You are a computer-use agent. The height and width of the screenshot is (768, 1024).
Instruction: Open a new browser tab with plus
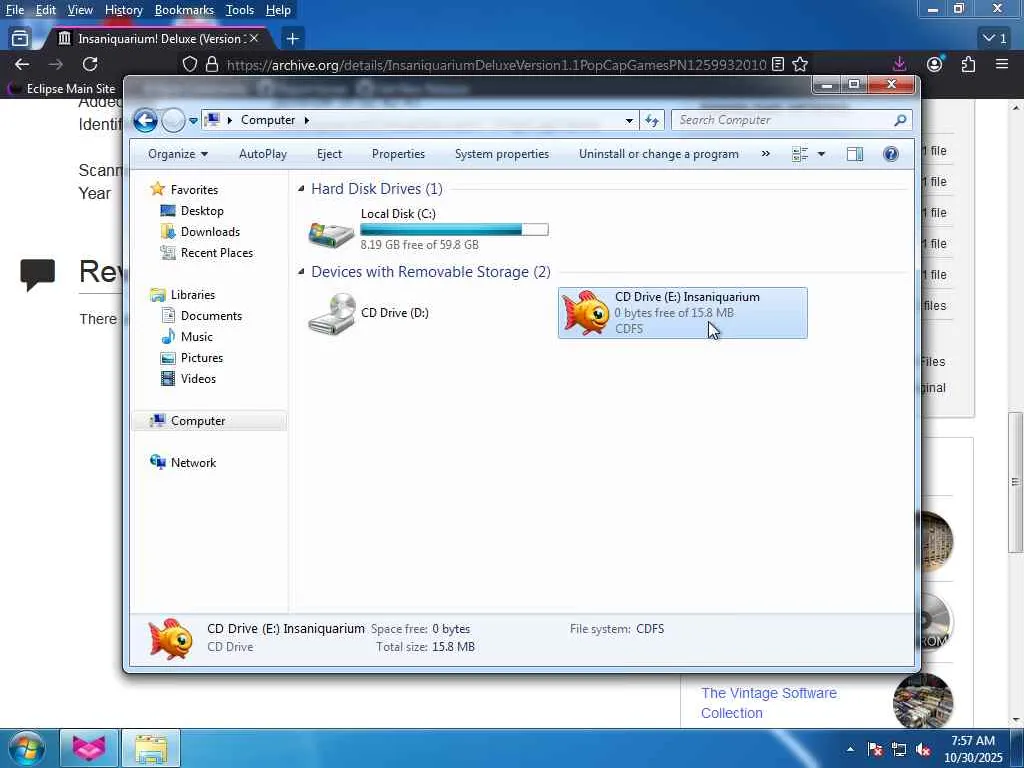pos(293,39)
